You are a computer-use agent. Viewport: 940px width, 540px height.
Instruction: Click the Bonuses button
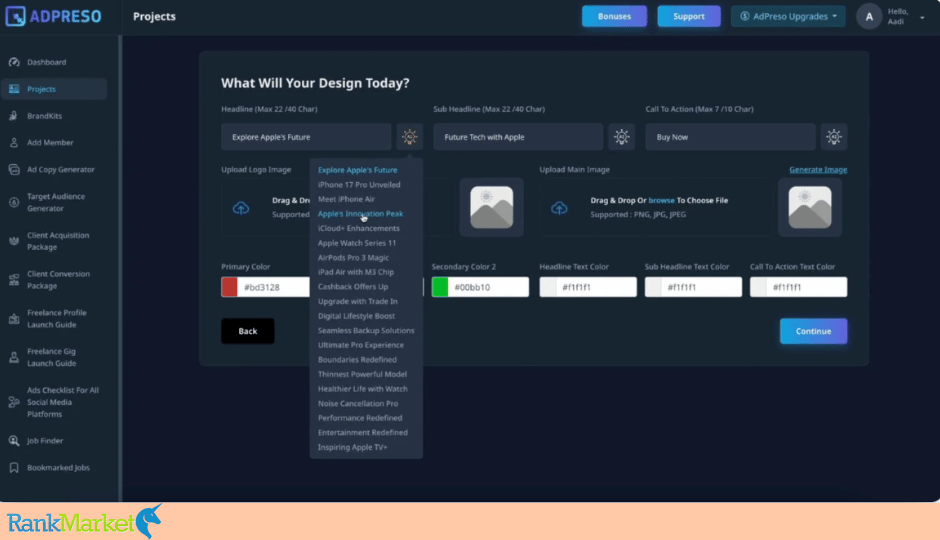pos(614,16)
